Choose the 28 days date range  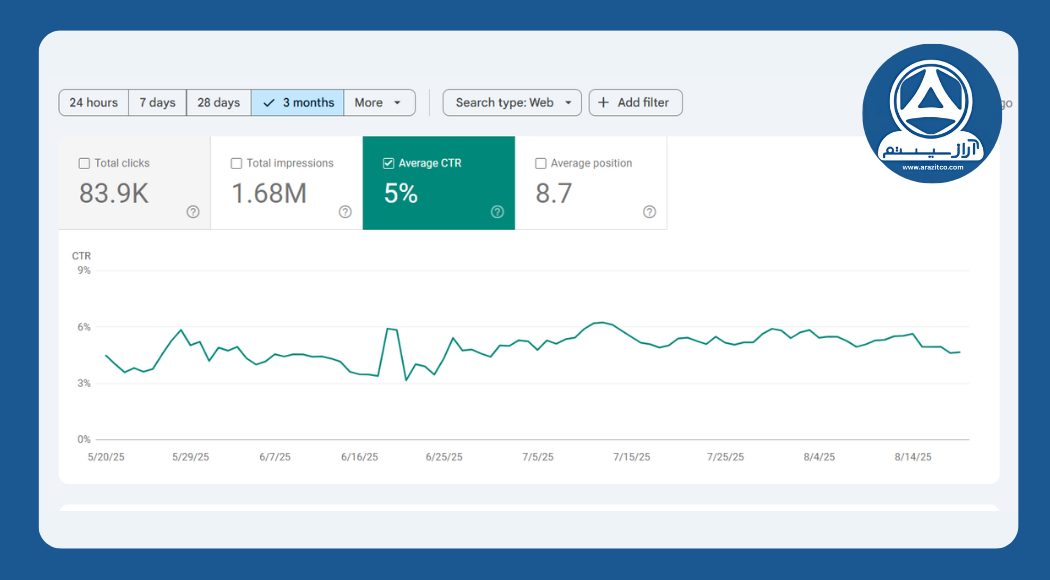(x=218, y=103)
